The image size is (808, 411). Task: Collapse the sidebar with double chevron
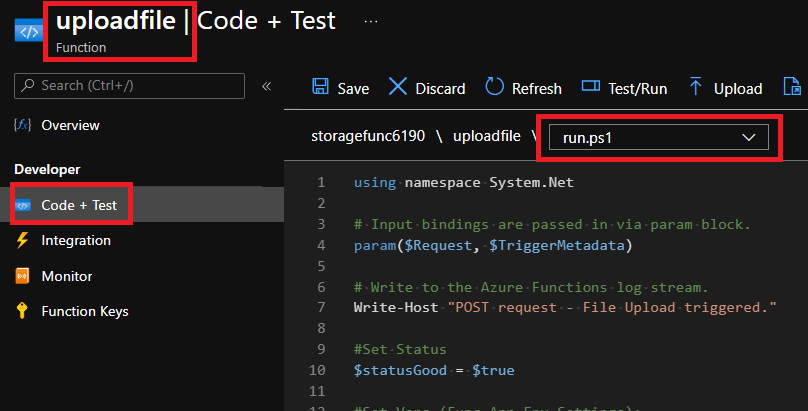[x=266, y=86]
